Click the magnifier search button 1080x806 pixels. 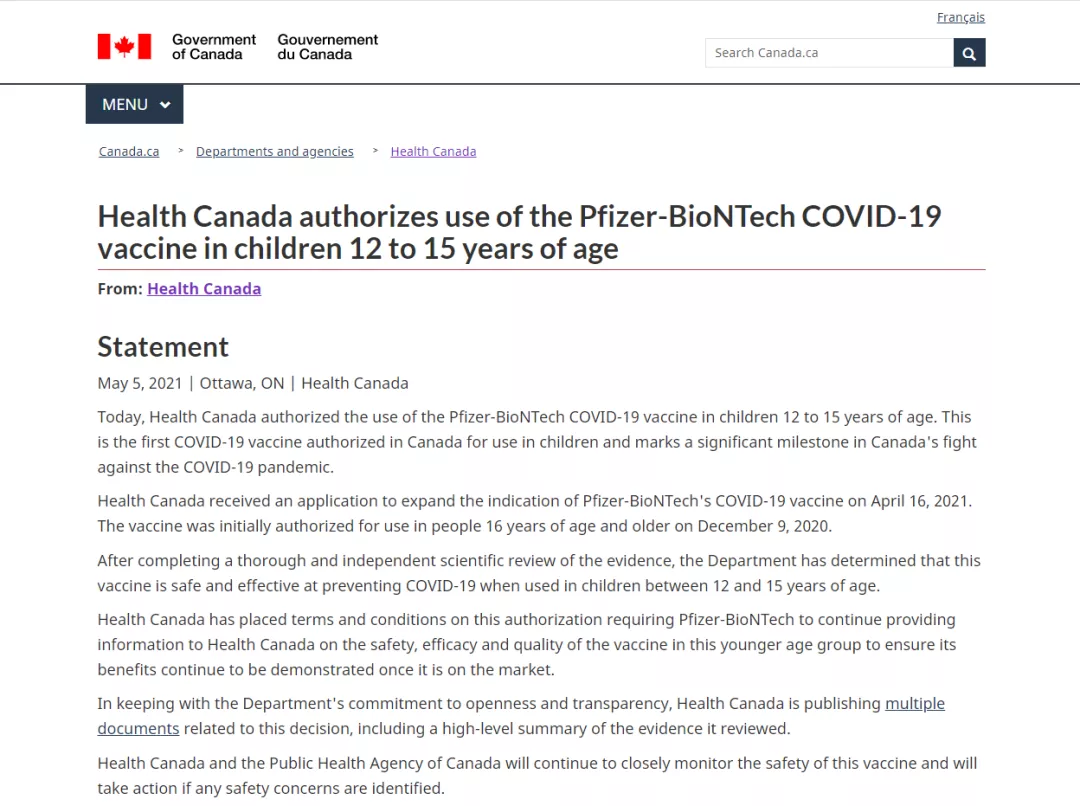point(969,53)
